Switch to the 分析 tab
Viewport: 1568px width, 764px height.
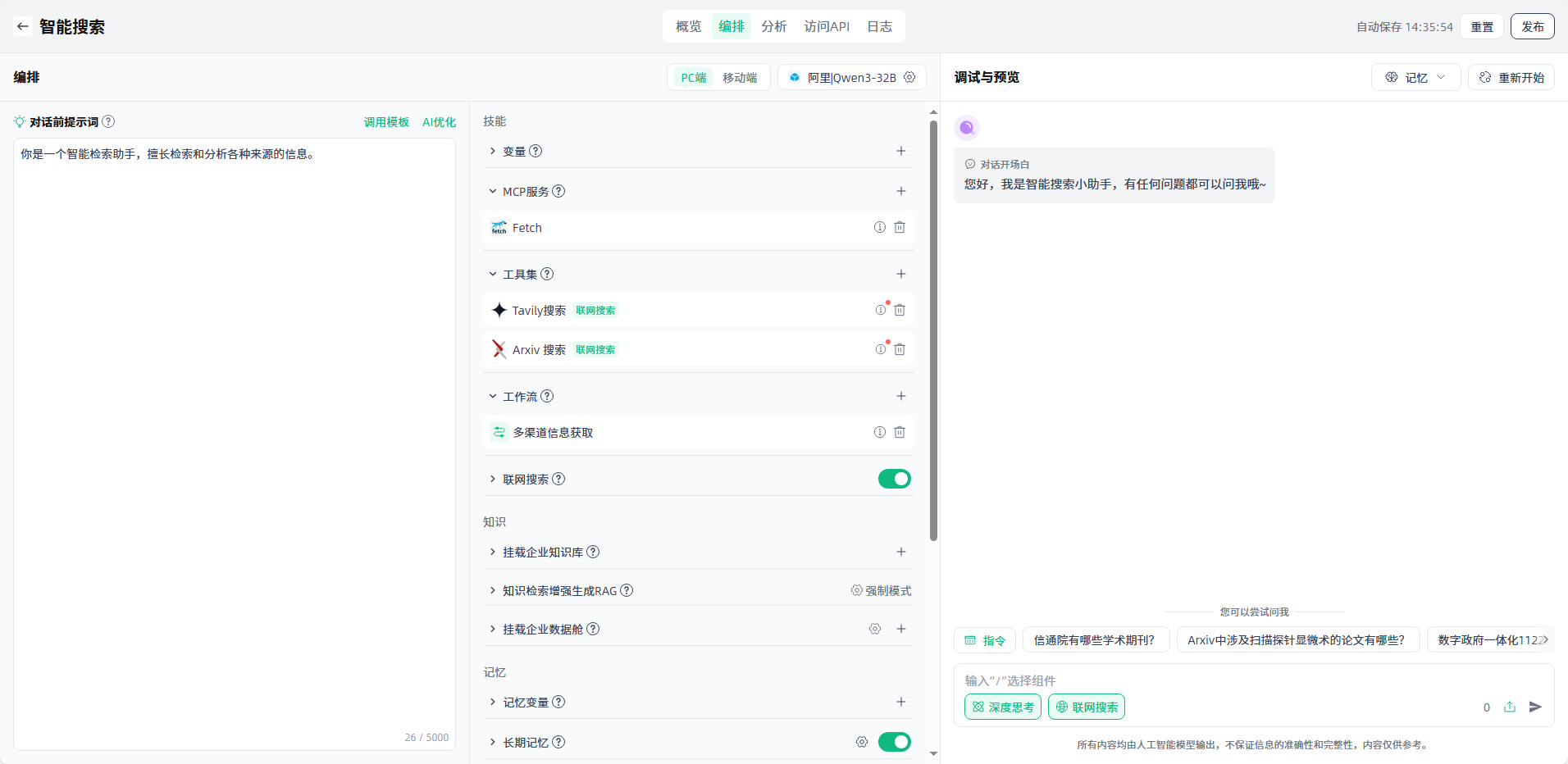tap(773, 26)
